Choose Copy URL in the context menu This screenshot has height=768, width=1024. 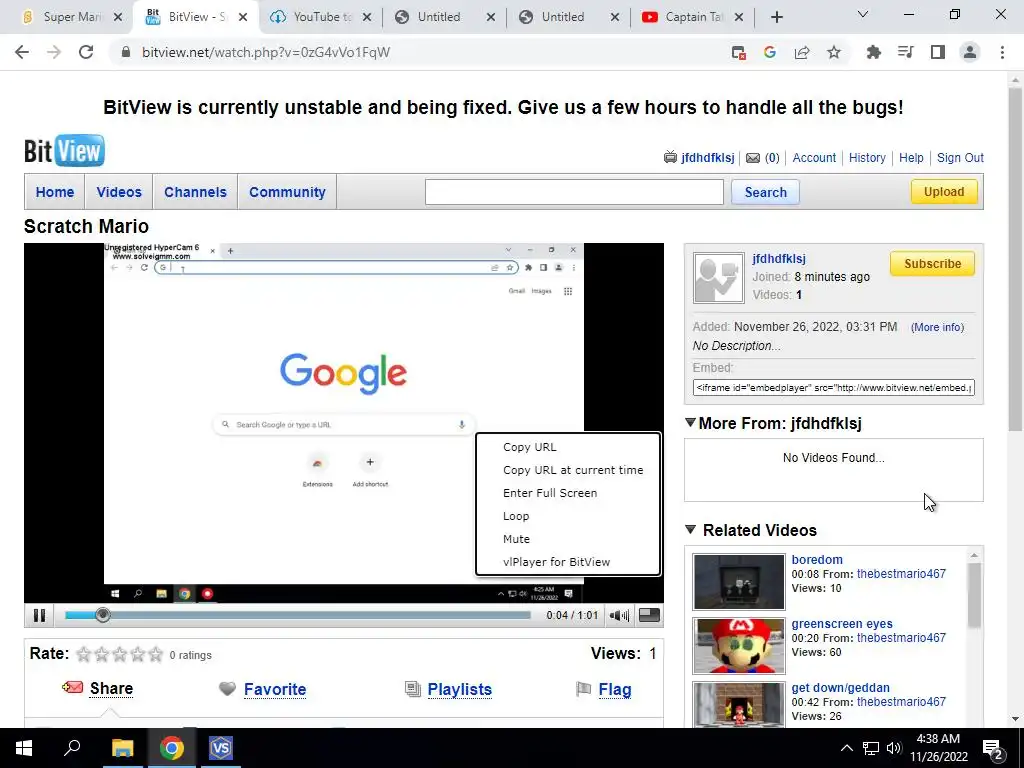530,447
